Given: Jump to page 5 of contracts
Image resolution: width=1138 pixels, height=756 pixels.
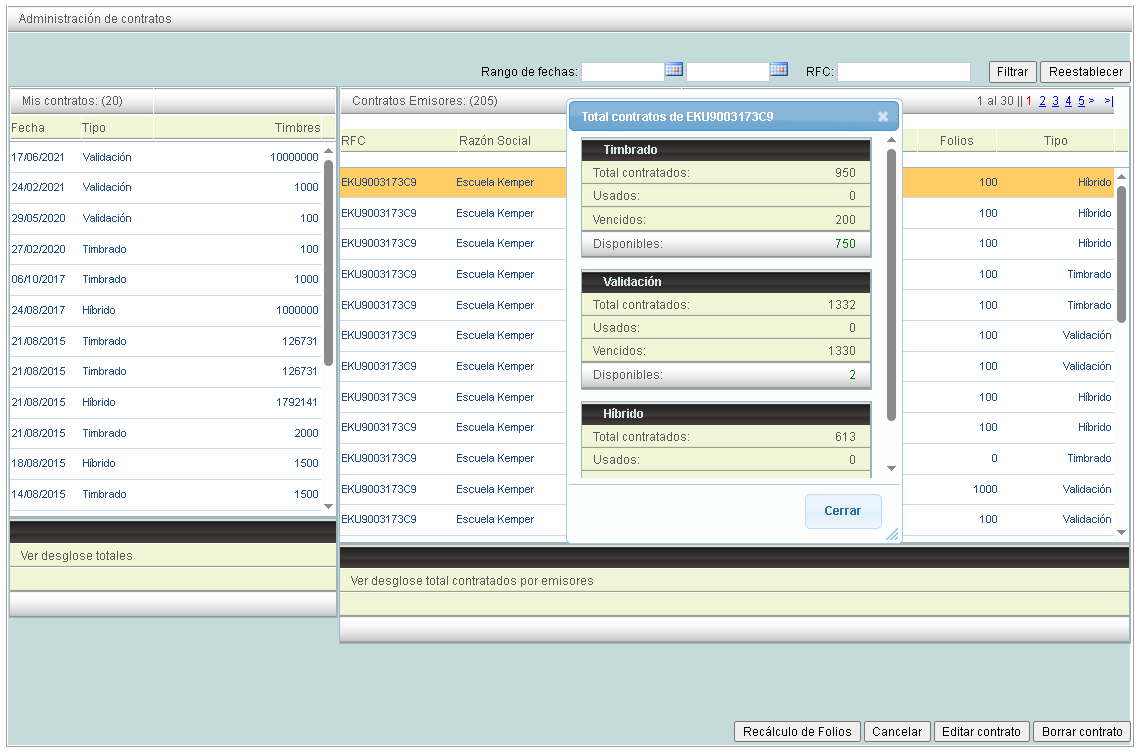Looking at the screenshot, I should tap(1081, 101).
